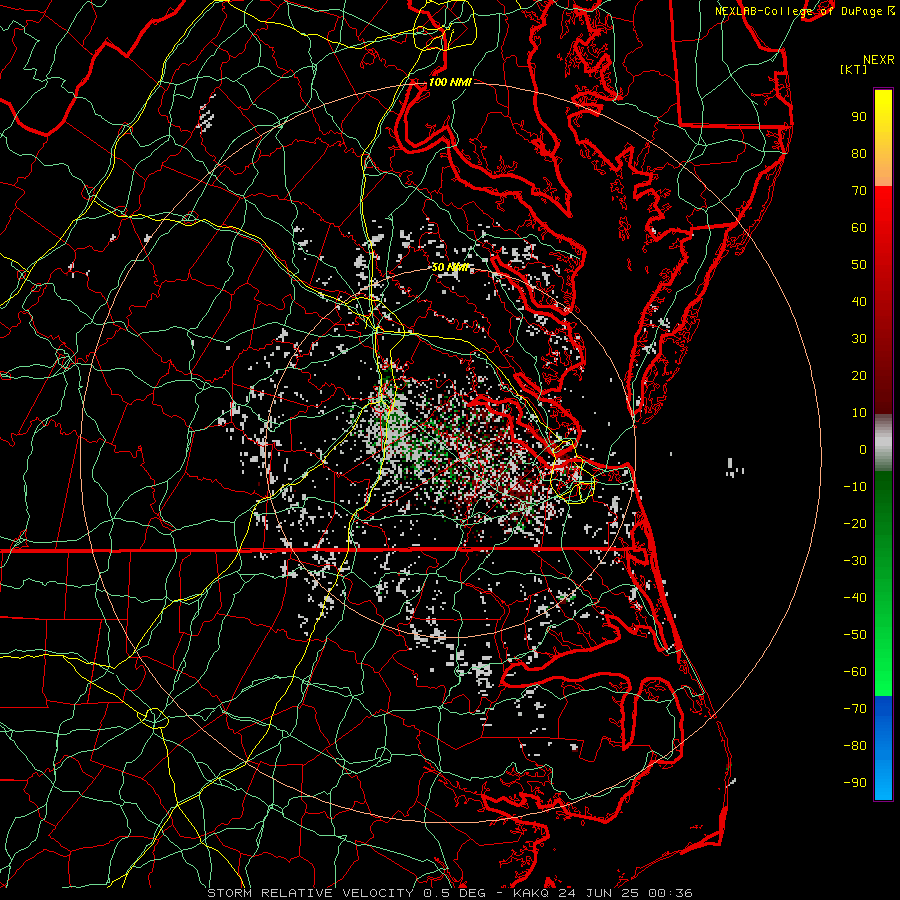Click the -80 value on velocity scale

[x=855, y=746]
